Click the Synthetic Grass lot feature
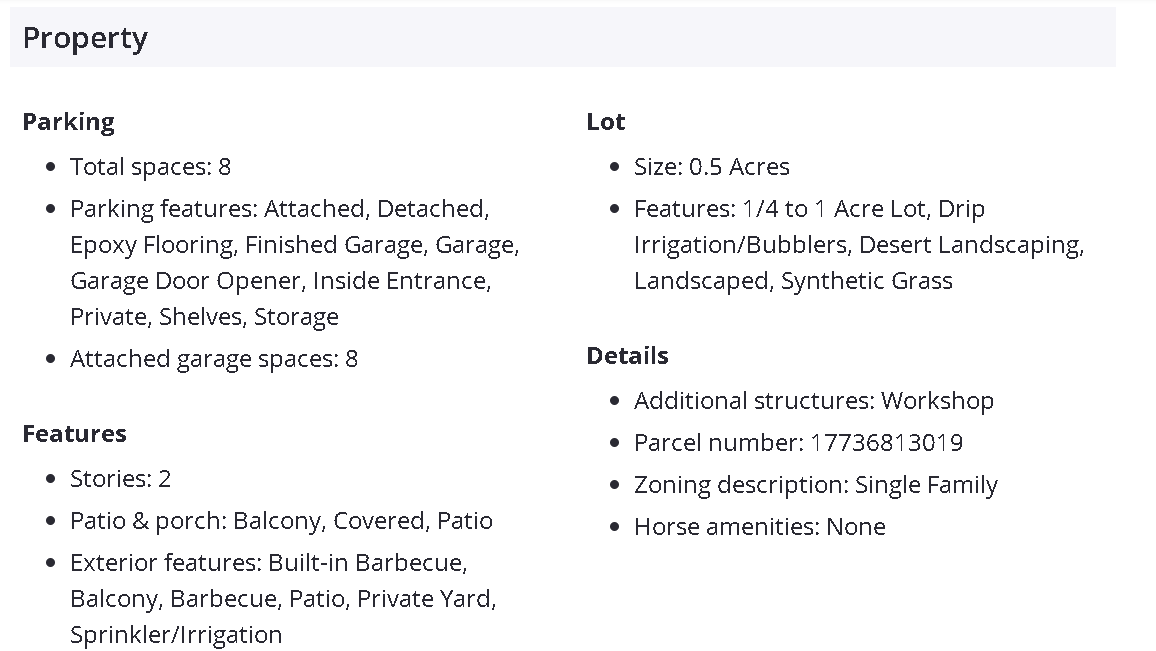Image resolution: width=1156 pixels, height=651 pixels. [866, 281]
